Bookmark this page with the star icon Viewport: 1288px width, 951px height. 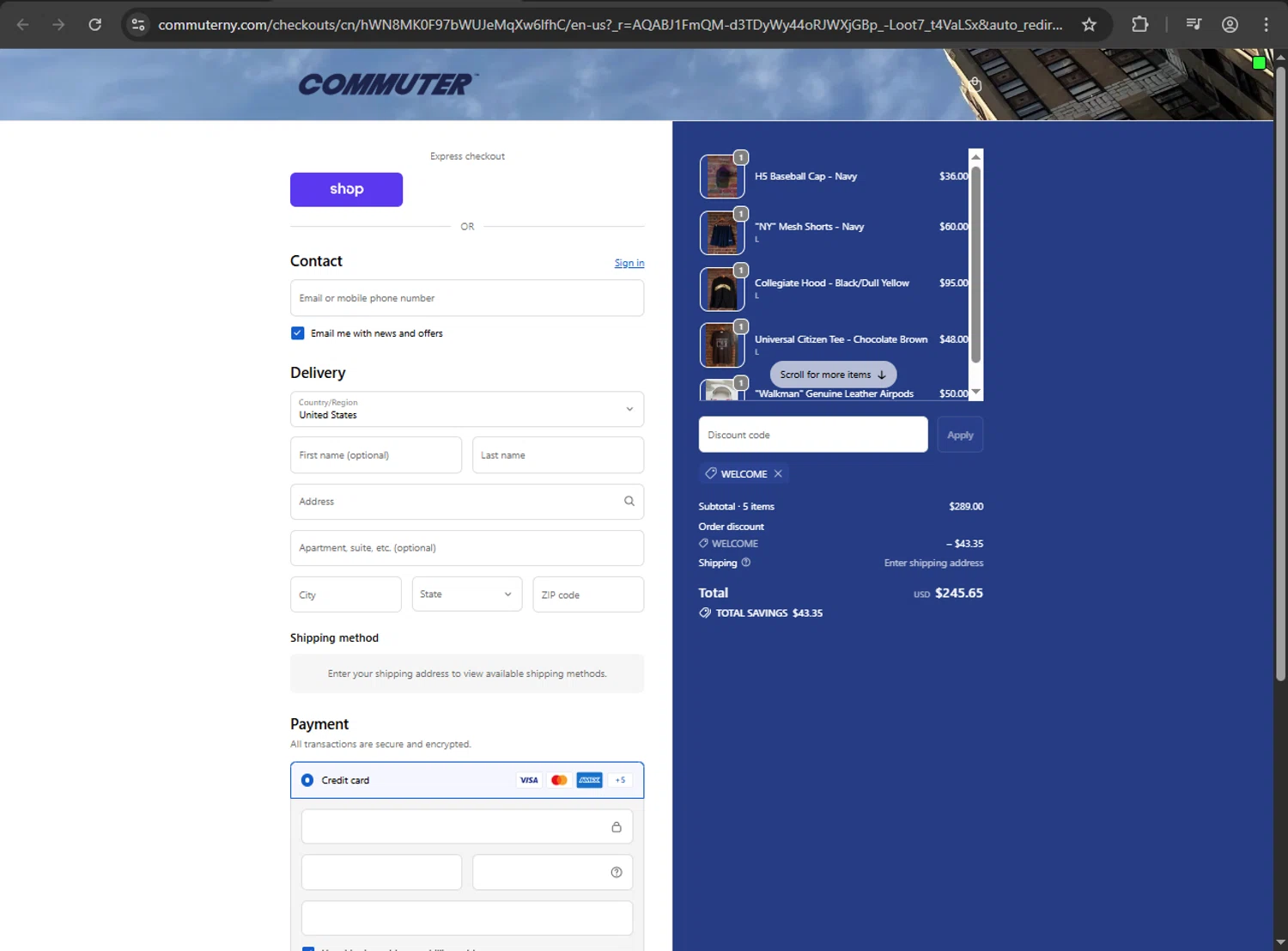1089,24
